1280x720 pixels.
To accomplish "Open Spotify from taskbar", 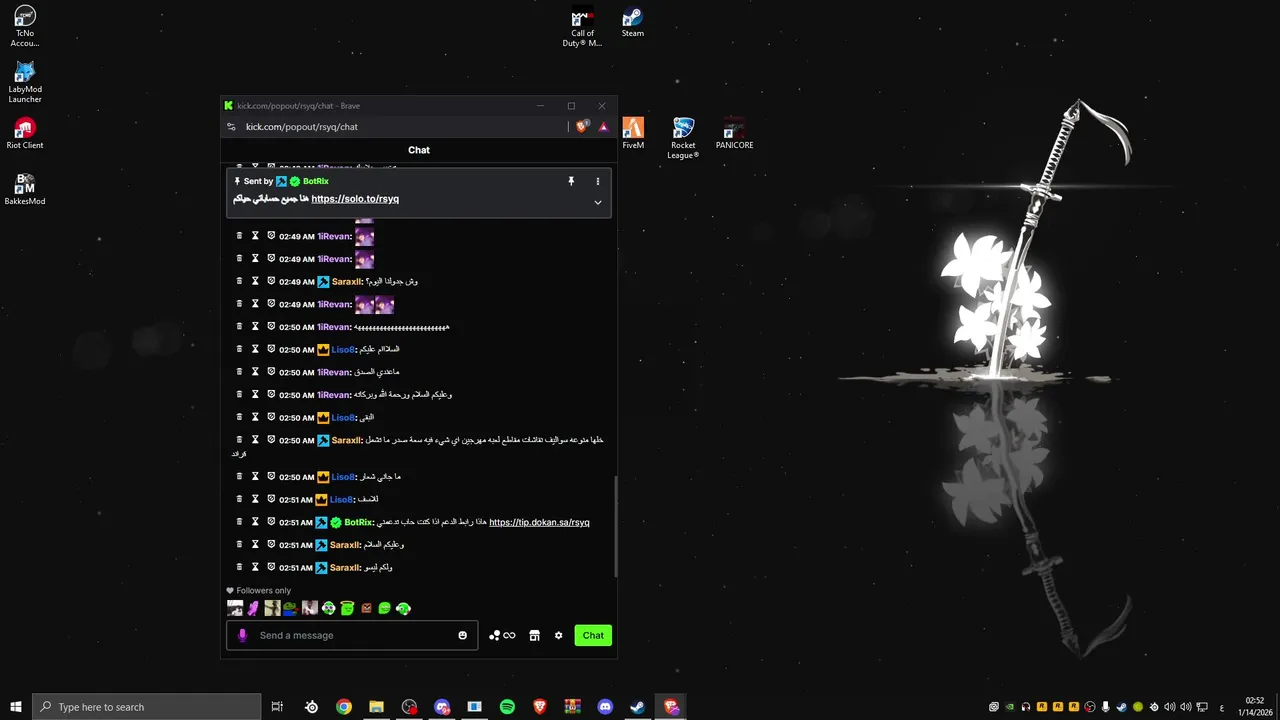I will pyautogui.click(x=507, y=707).
